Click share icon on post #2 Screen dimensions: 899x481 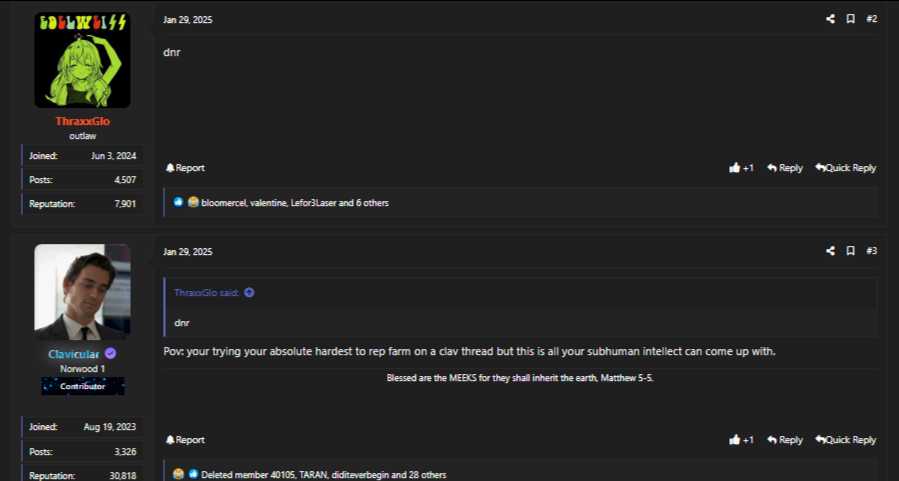[830, 19]
